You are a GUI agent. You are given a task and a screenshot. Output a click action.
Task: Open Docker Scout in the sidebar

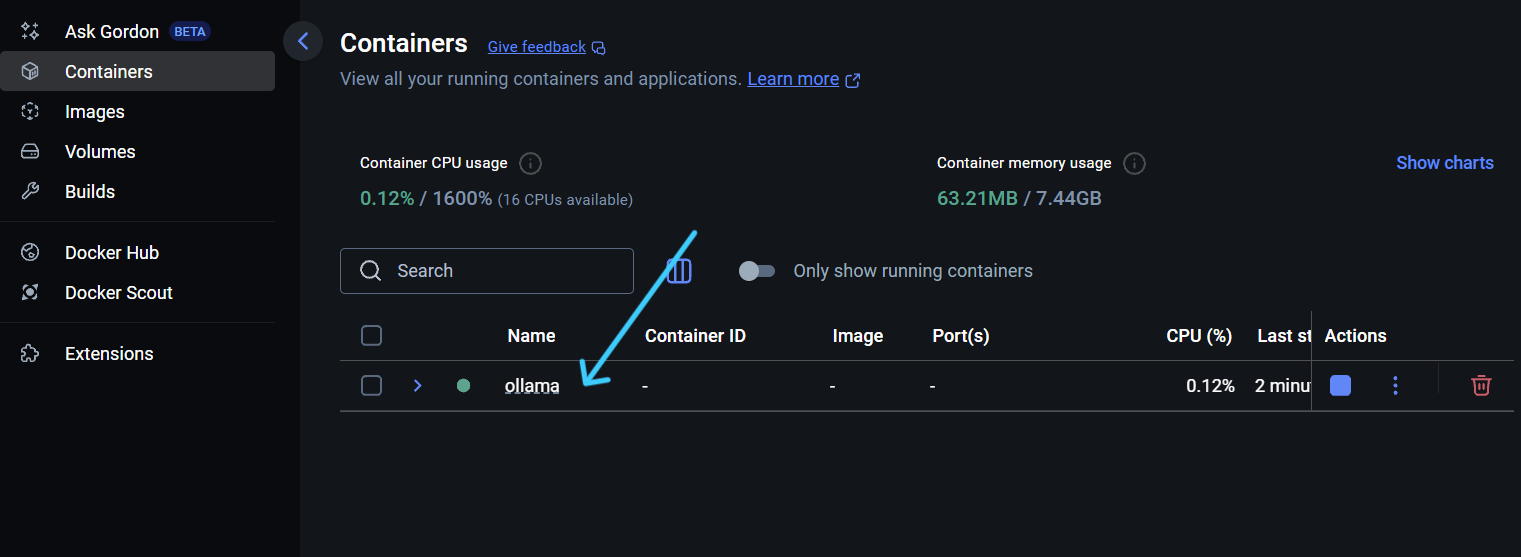pos(137,293)
